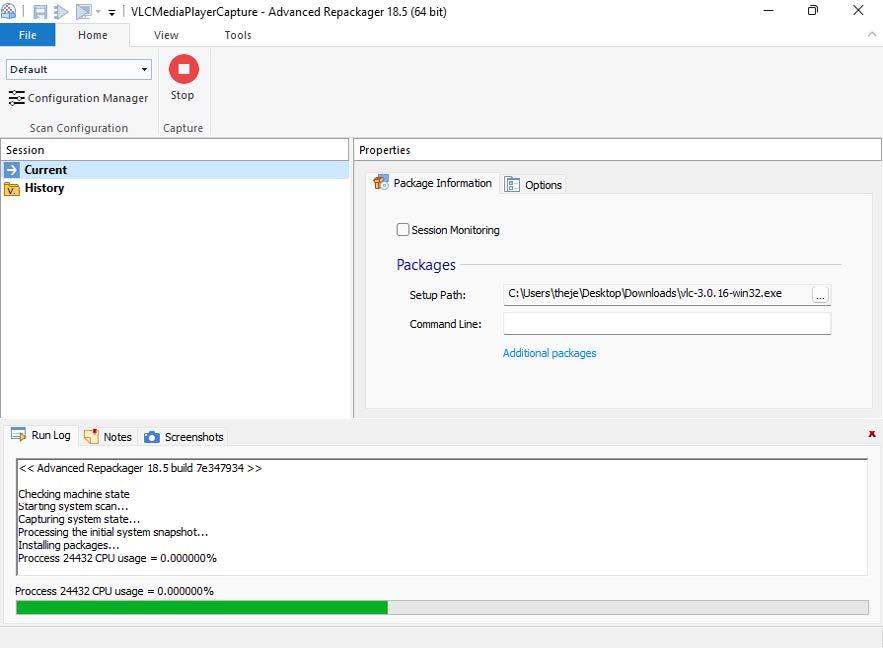Maximize or restore the window
Viewport: 883px width, 648px height.
(813, 10)
